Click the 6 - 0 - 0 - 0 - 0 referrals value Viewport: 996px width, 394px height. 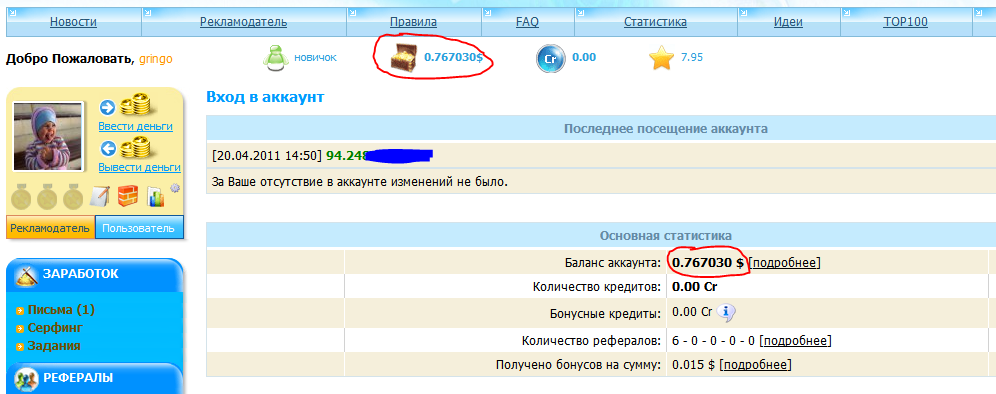[x=713, y=341]
